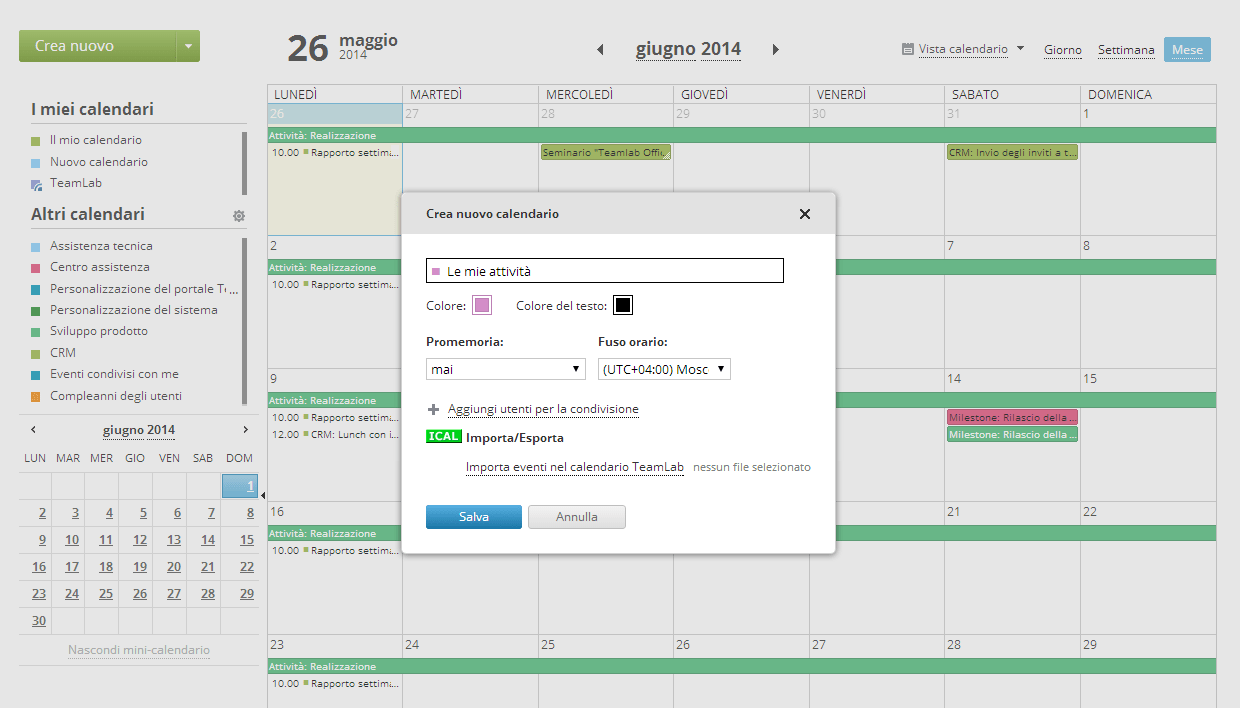Click Nascondi mini-calendario link
The height and width of the screenshot is (708, 1240).
139,650
